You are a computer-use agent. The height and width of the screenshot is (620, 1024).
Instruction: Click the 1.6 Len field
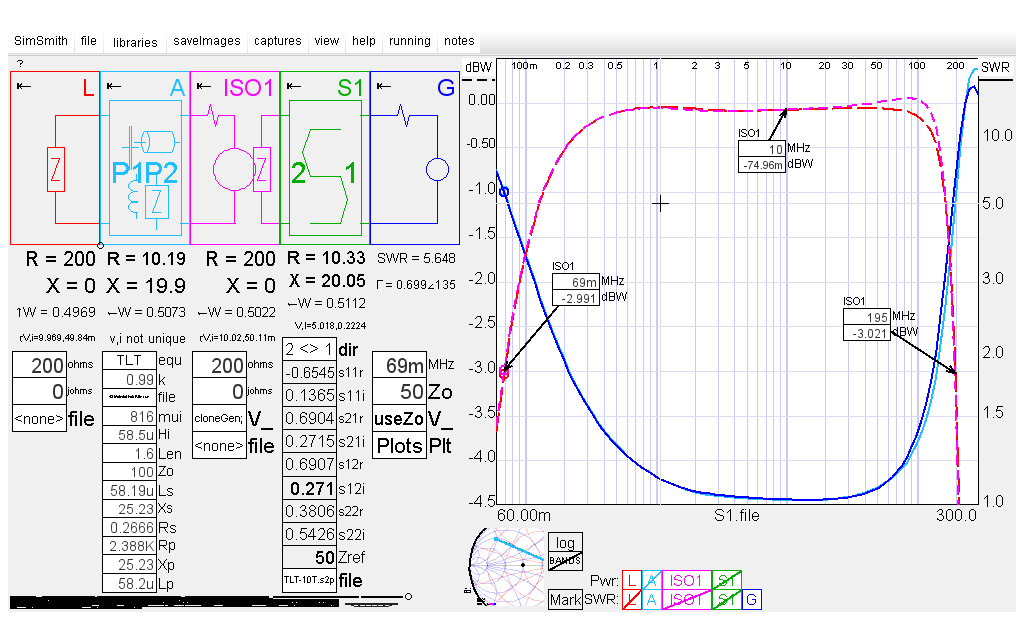point(129,453)
